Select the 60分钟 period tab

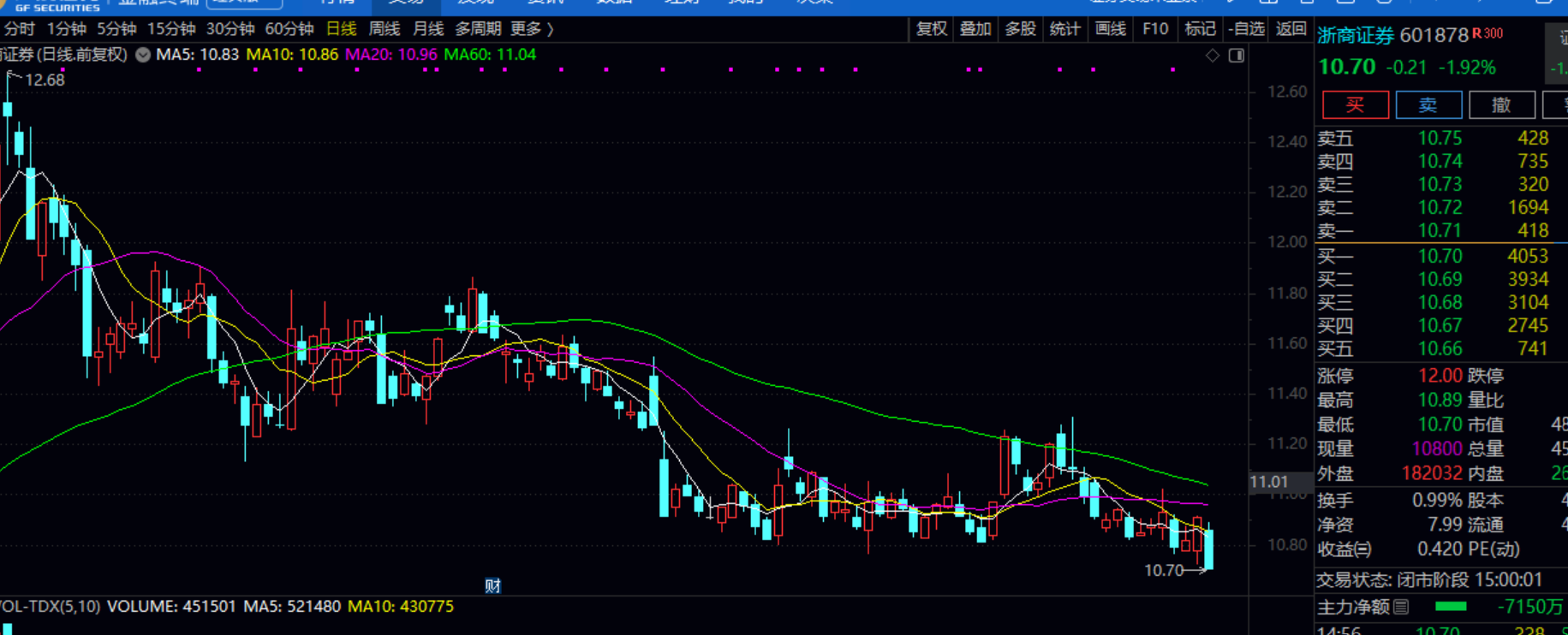coord(289,29)
